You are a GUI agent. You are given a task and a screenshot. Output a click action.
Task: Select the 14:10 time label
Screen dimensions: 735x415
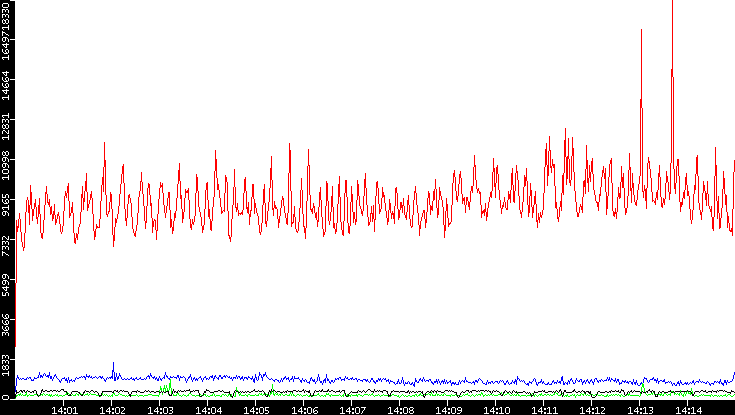pos(496,411)
